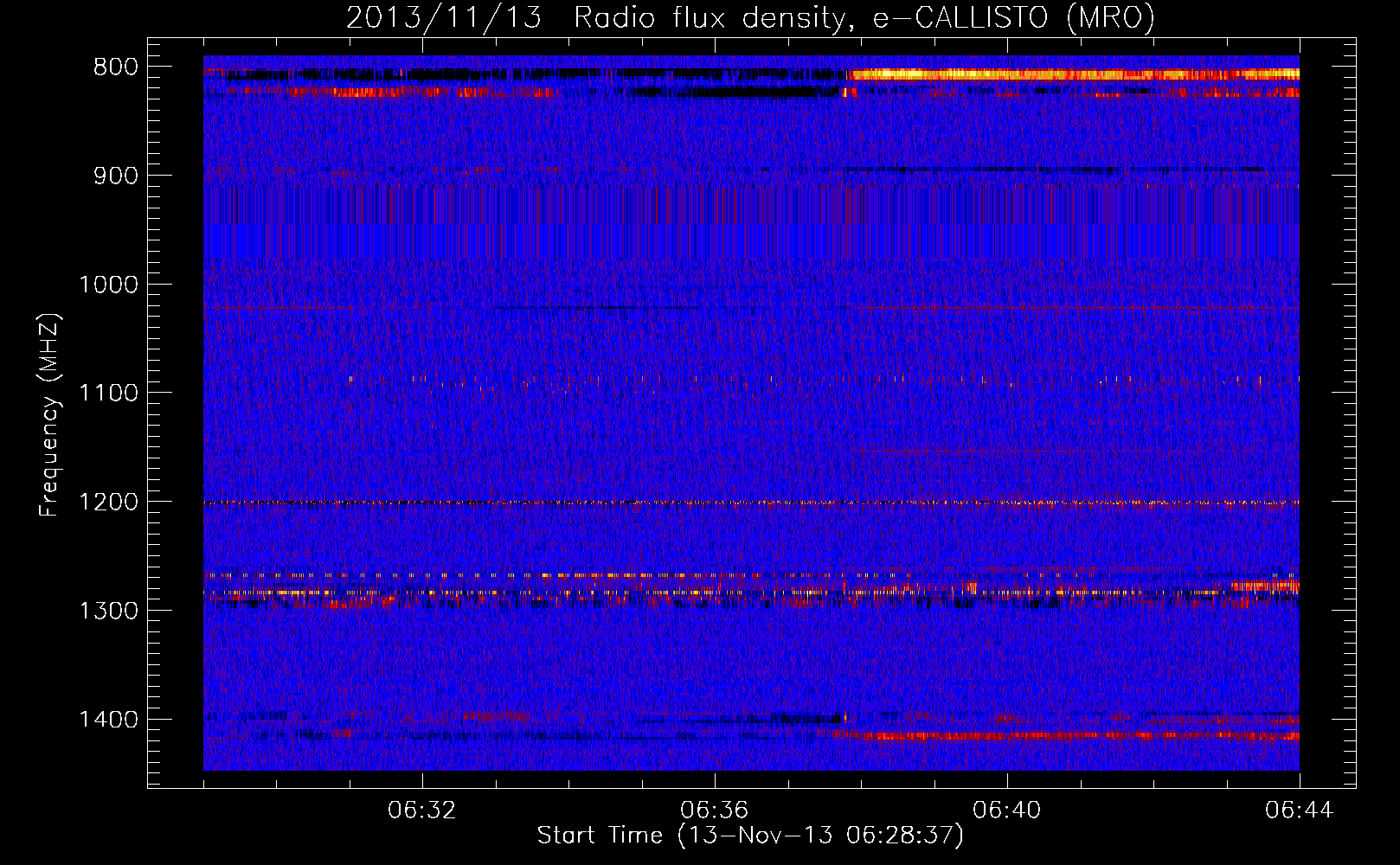The height and width of the screenshot is (865, 1400).
Task: Click the 1000 frequency tick label
Action: click(x=108, y=285)
